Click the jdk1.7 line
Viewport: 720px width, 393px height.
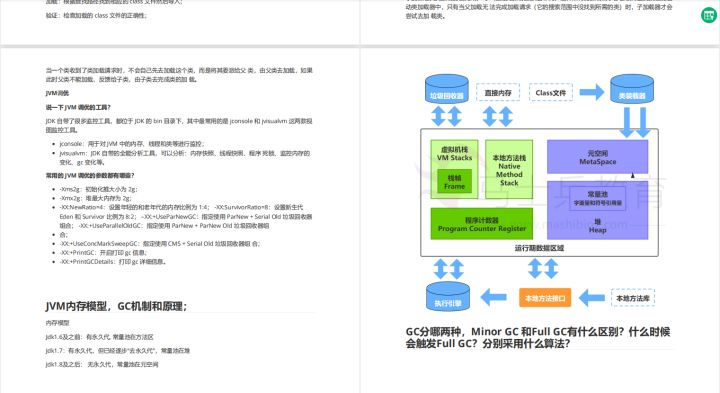click(118, 350)
